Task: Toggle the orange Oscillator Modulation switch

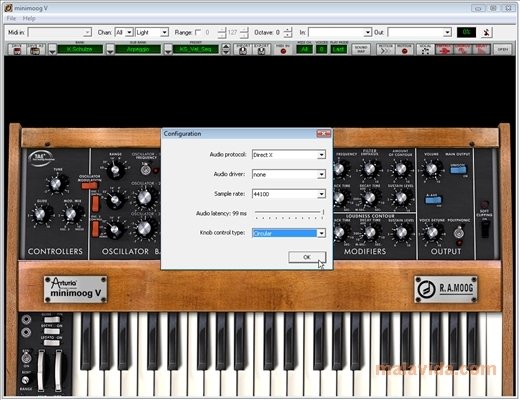Action: pyautogui.click(x=89, y=185)
